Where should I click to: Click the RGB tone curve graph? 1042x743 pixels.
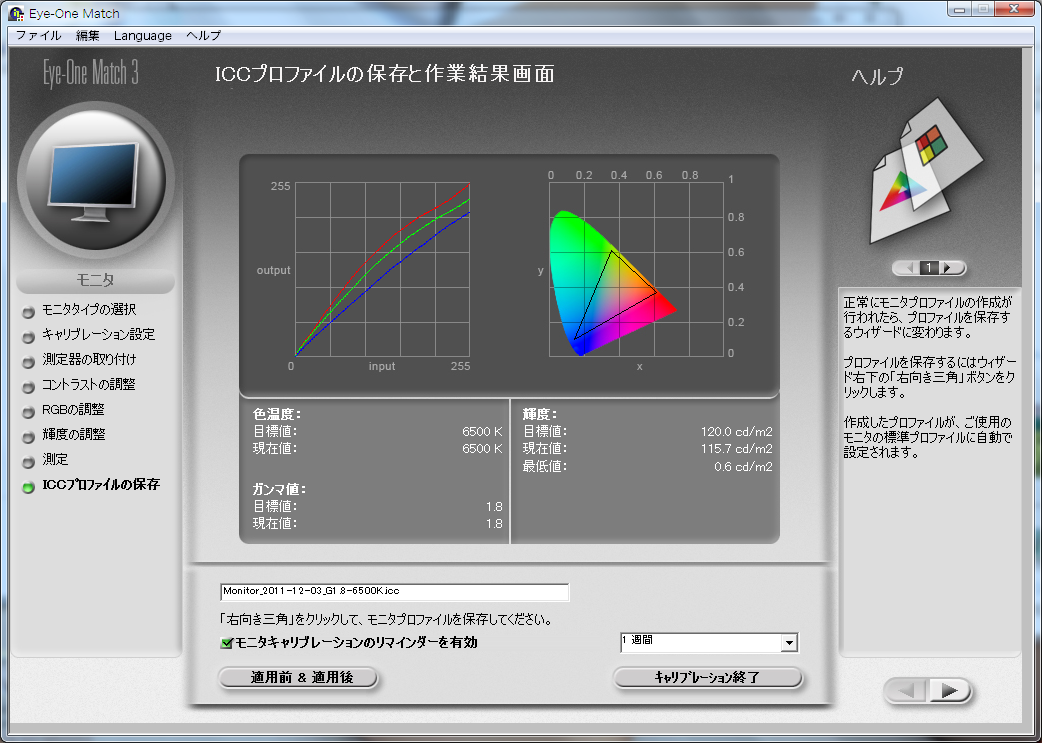click(x=383, y=270)
